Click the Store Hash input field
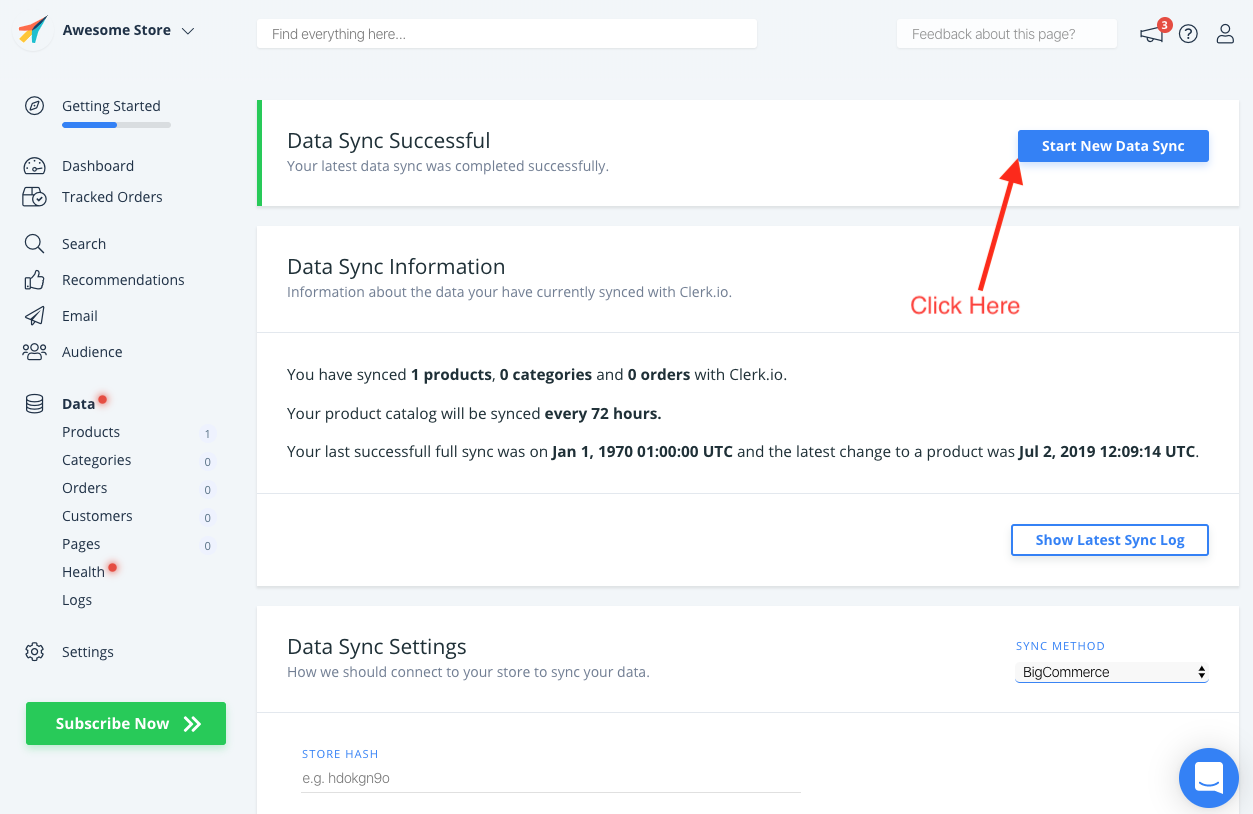This screenshot has height=814, width=1253. pos(551,778)
